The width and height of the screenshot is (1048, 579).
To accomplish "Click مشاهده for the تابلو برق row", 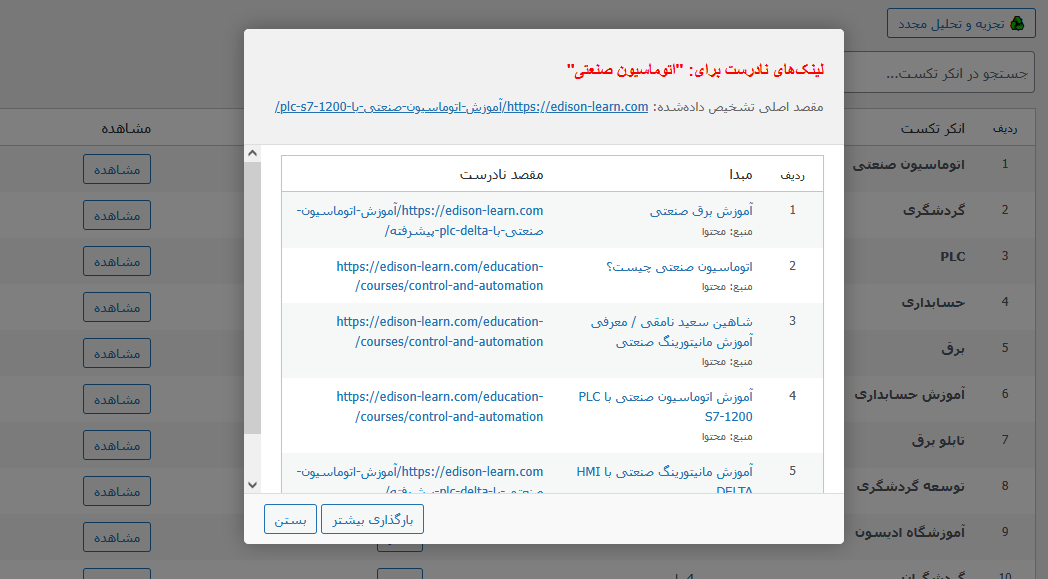I will [116, 445].
